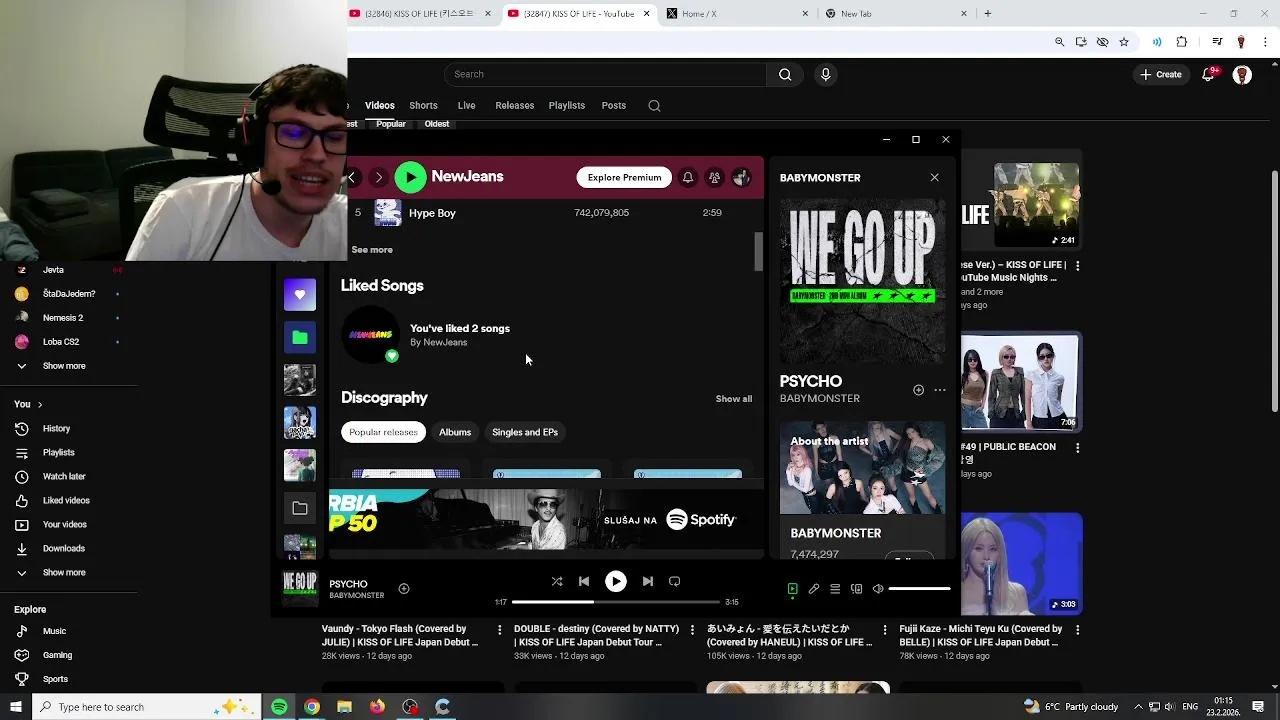Screen dimensions: 1280x720
Task: Select Singles and EPs filter
Action: click(x=525, y=432)
